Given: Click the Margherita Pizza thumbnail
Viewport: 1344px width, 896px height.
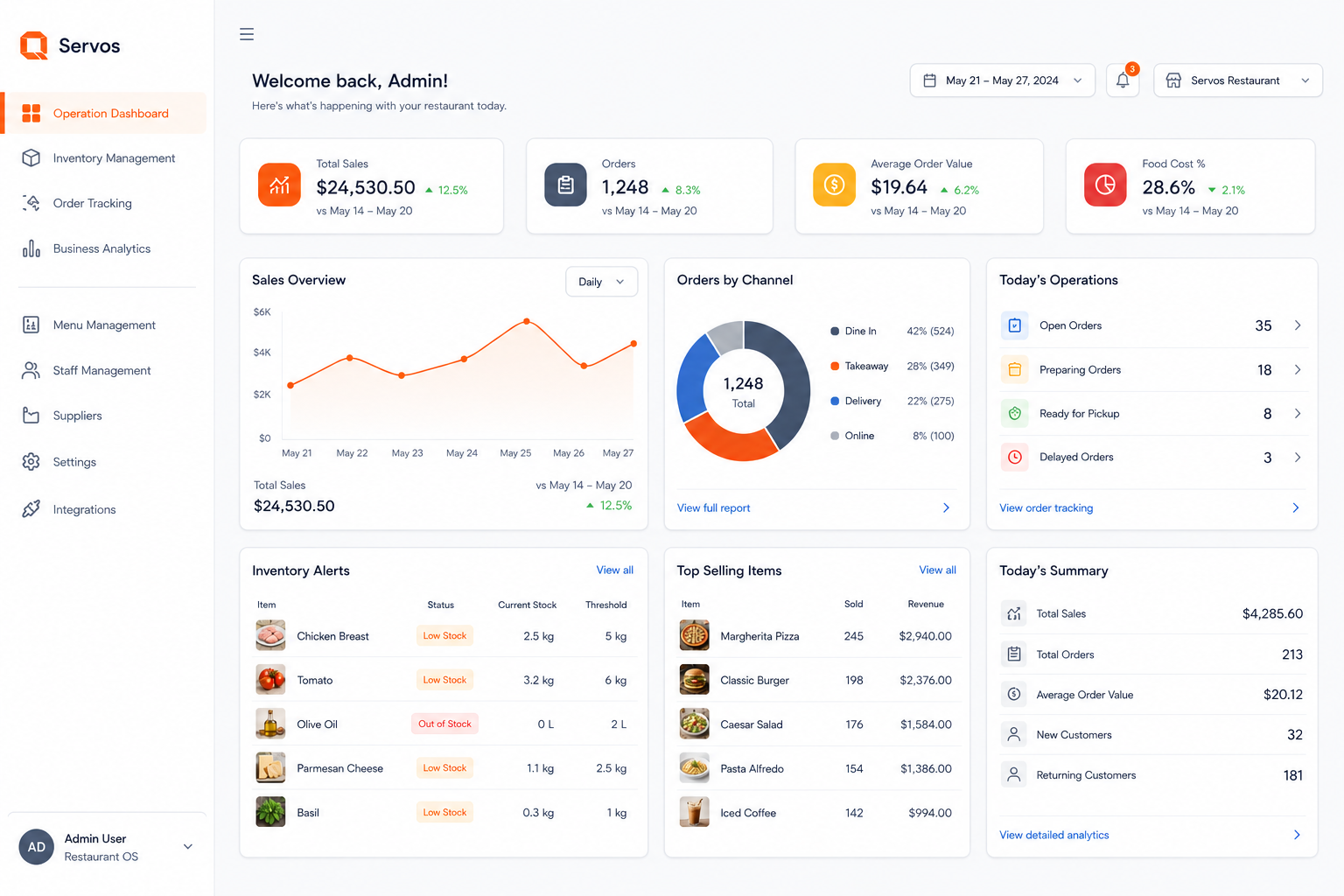Looking at the screenshot, I should coord(695,636).
